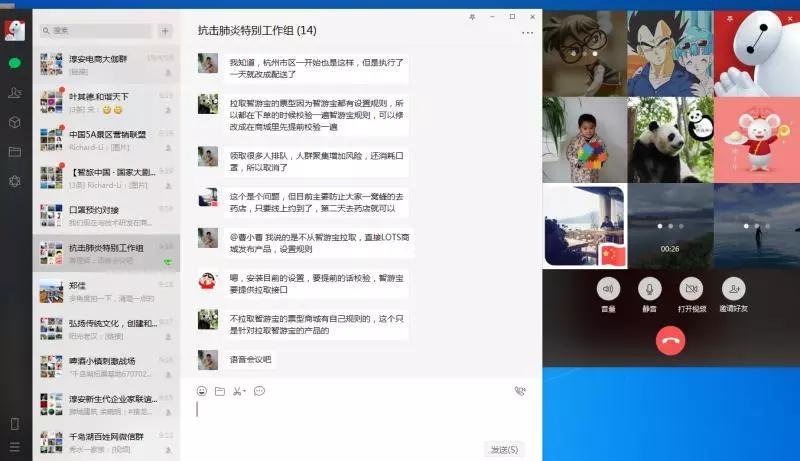
Task: Click the search box above chat list
Action: pos(96,31)
